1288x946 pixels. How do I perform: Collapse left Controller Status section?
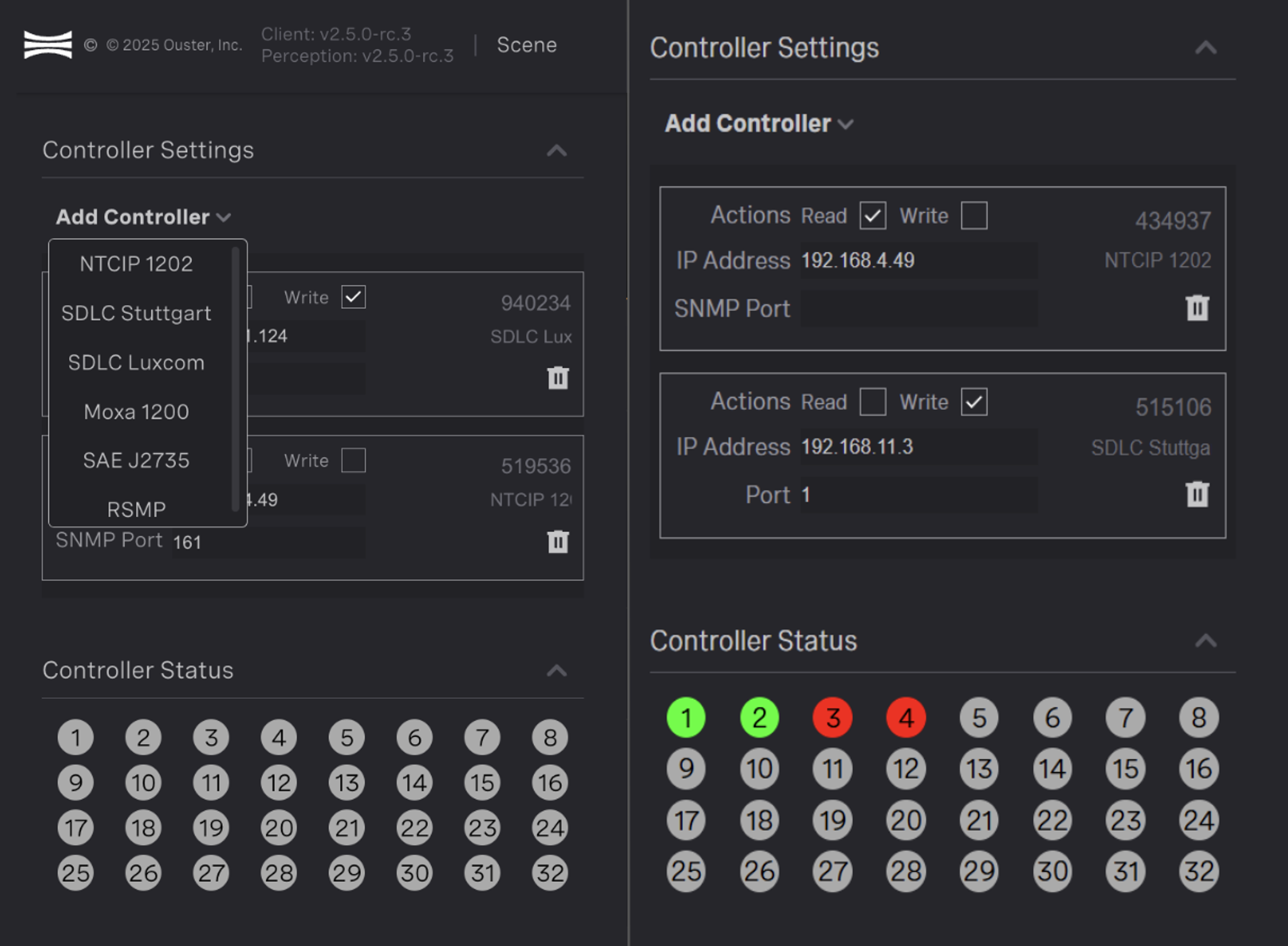[x=557, y=671]
